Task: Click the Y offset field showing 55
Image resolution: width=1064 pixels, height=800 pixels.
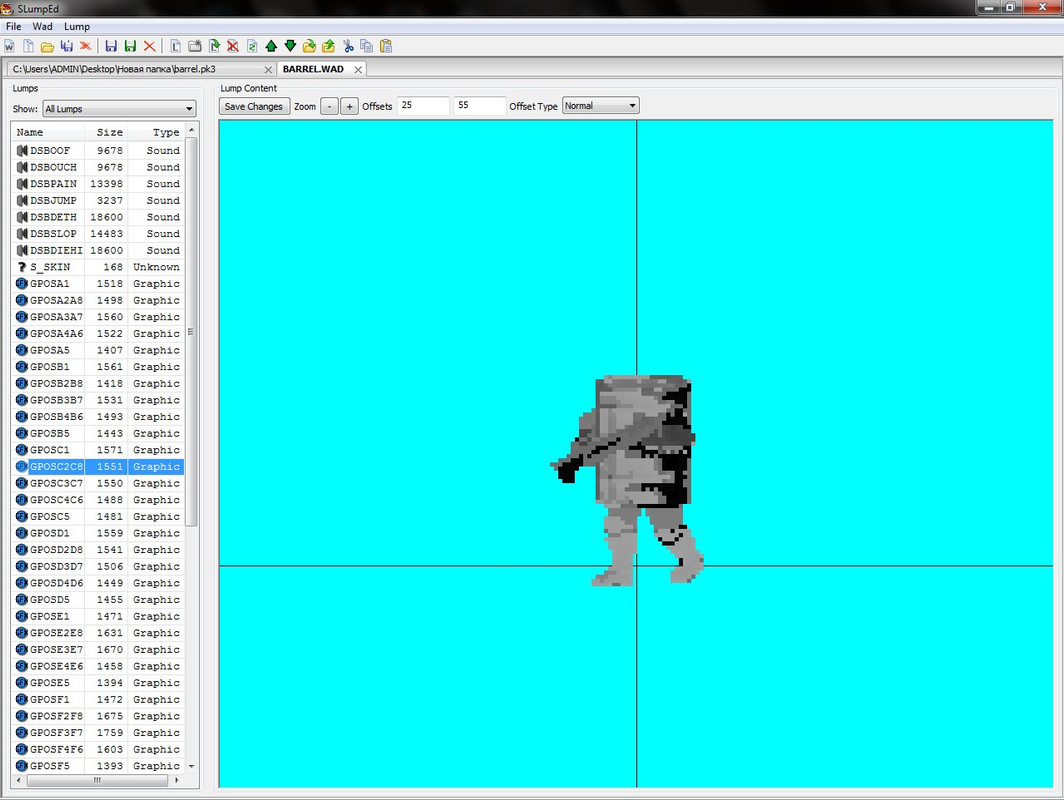Action: 480,106
